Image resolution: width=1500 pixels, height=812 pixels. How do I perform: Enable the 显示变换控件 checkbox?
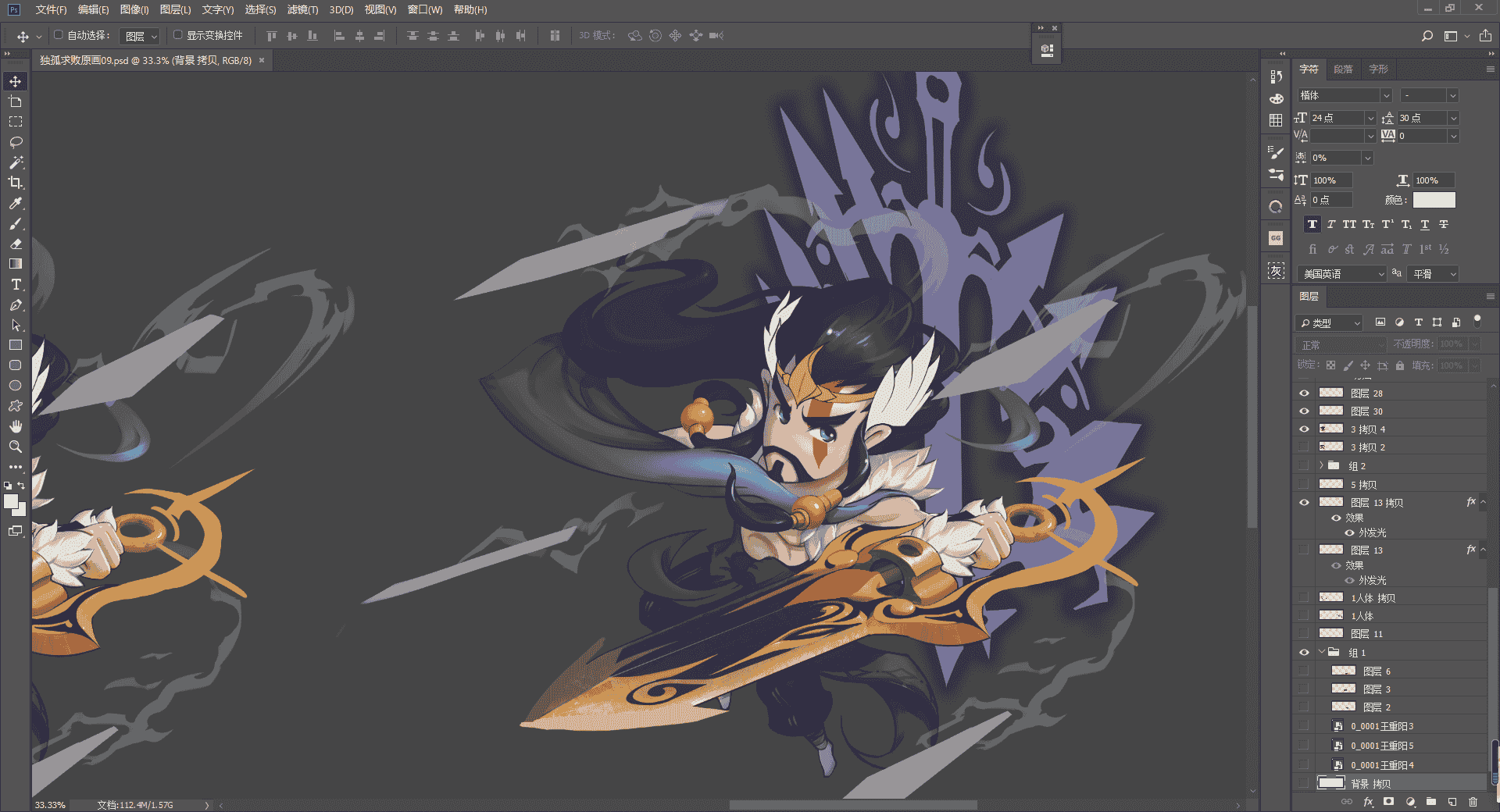[x=178, y=35]
